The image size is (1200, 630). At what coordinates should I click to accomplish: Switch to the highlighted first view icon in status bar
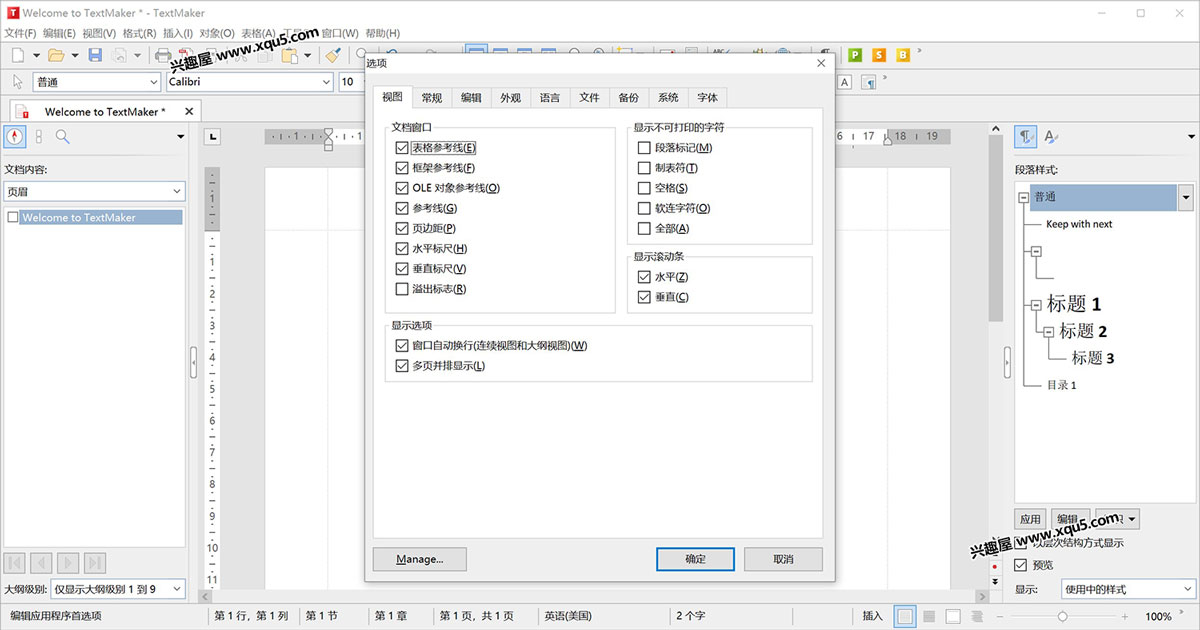tap(904, 617)
